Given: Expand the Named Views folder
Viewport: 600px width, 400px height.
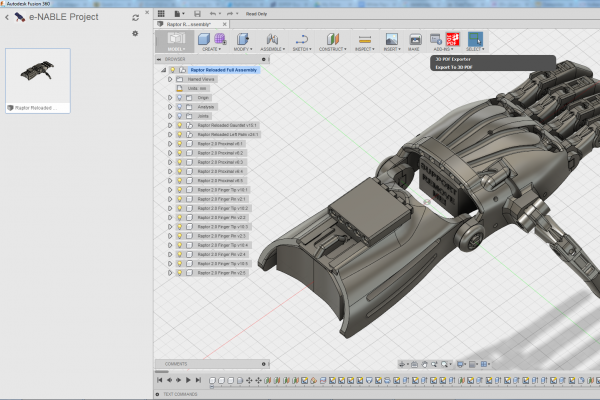Looking at the screenshot, I should pyautogui.click(x=170, y=79).
